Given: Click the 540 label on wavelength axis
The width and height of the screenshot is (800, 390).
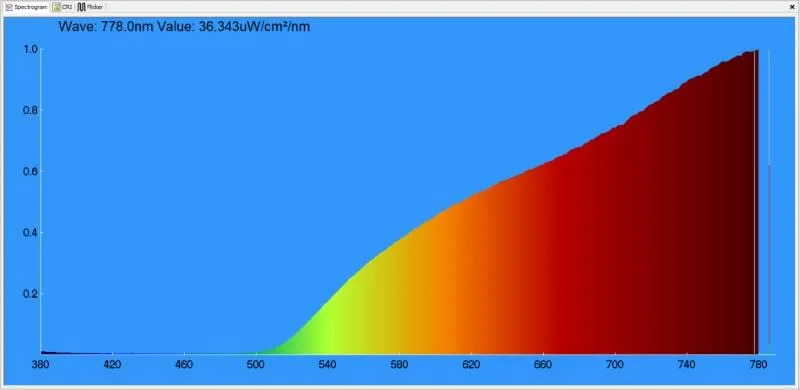Looking at the screenshot, I should pyautogui.click(x=327, y=364).
